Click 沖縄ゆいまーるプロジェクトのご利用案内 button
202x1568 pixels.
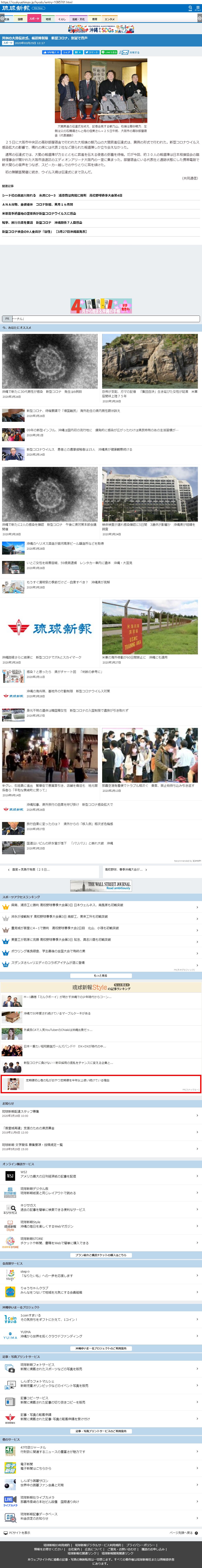click(101, 1348)
